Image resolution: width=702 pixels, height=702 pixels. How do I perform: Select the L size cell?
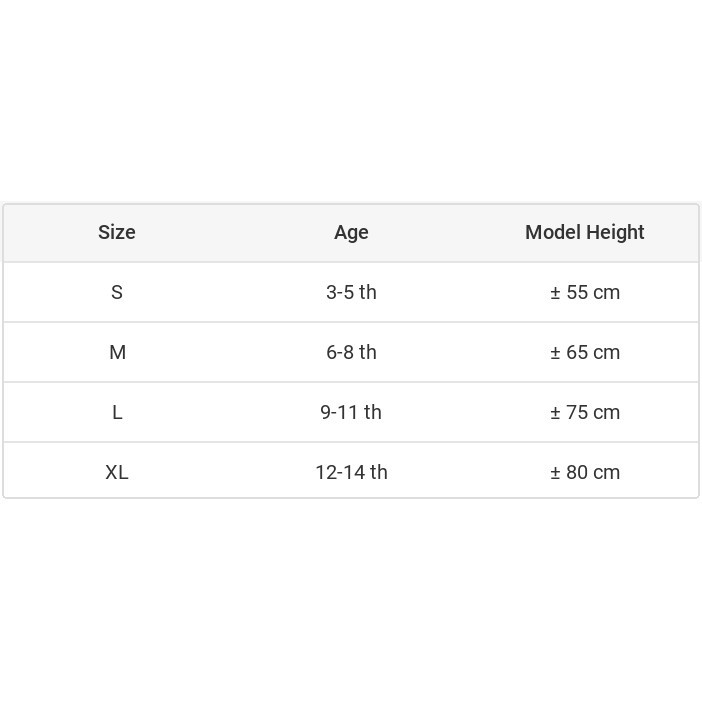[x=117, y=412]
